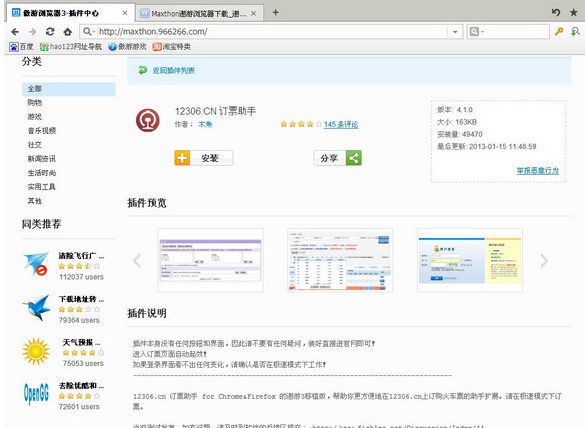The width and height of the screenshot is (585, 428).
Task: Open the hao123网址导航 bookmark
Action: (x=71, y=47)
